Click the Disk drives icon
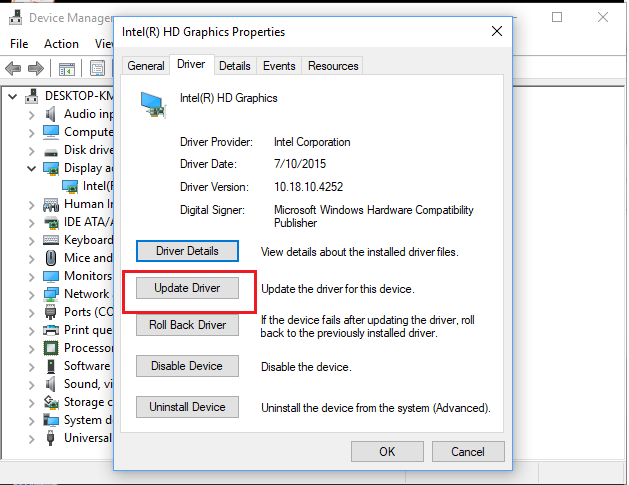The width and height of the screenshot is (629, 485). tap(51, 150)
